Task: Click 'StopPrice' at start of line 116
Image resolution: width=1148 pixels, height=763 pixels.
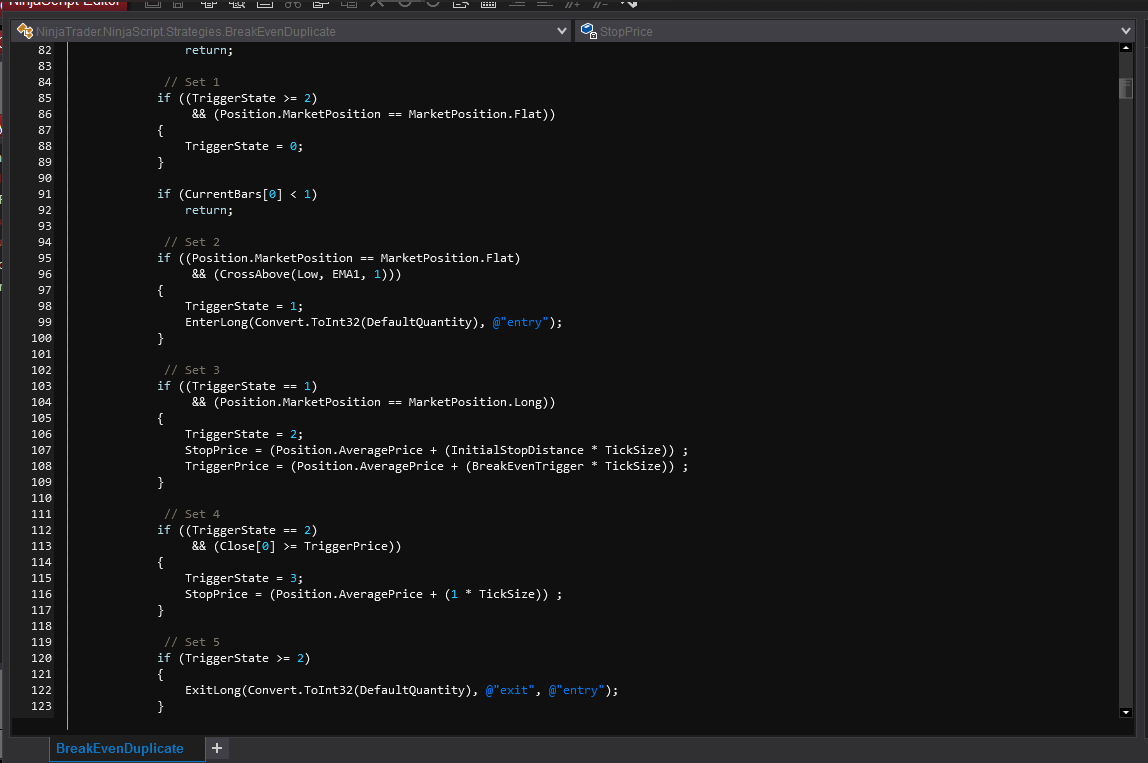Action: tap(216, 595)
